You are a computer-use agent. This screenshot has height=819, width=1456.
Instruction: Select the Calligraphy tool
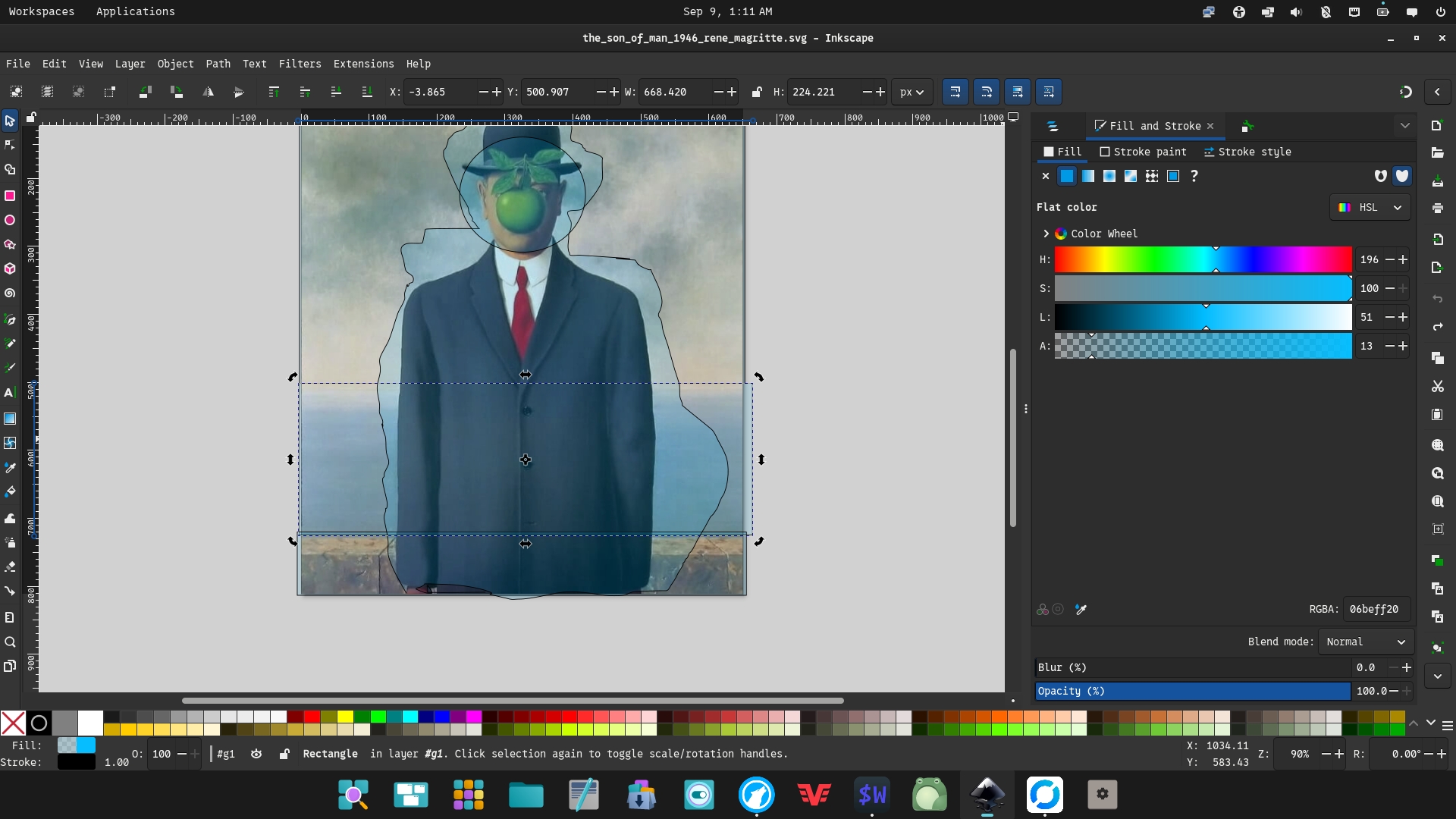tap(10, 368)
